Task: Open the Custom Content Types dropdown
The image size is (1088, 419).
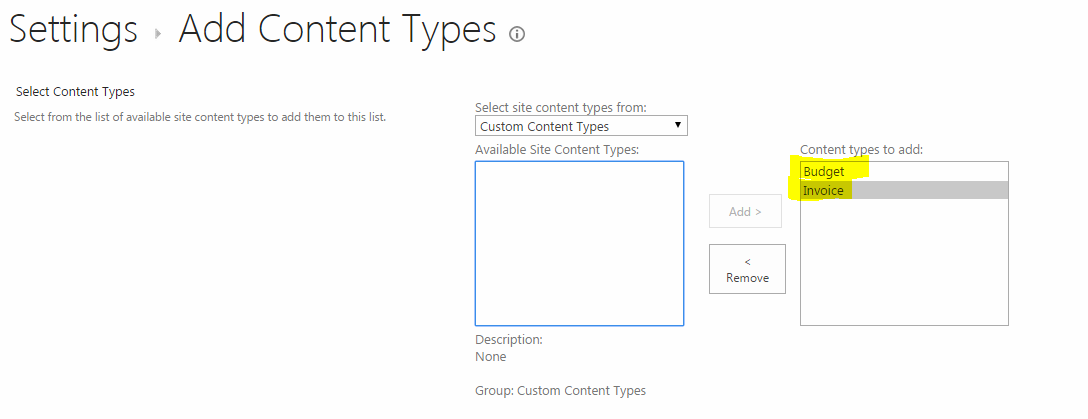Action: (580, 126)
